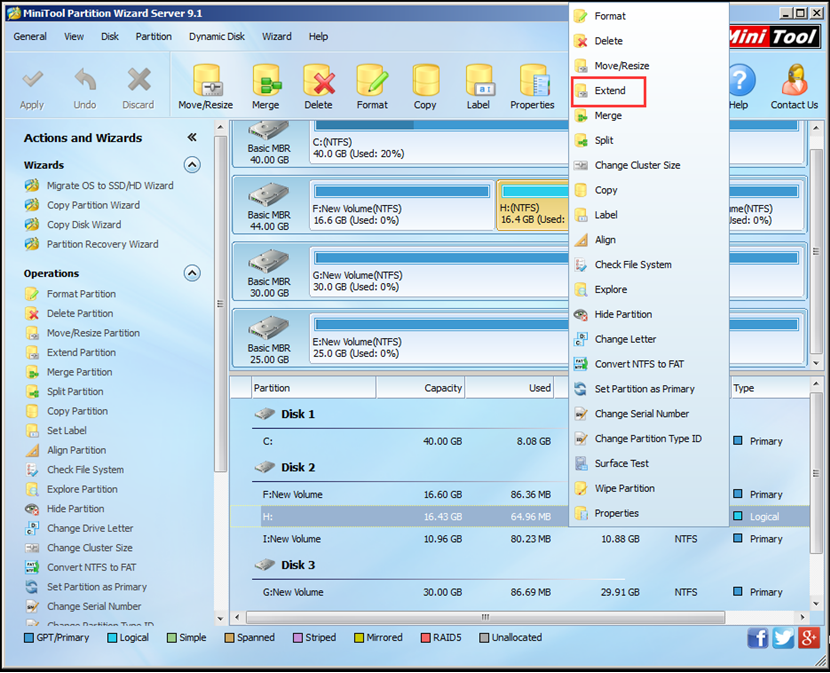Click Copy Disk Wizard link

pos(84,225)
